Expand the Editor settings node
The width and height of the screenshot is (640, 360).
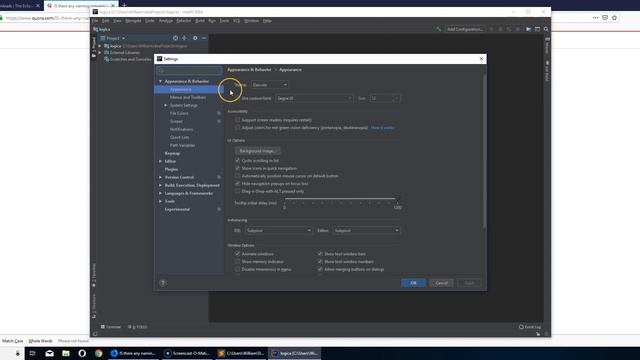(x=160, y=161)
